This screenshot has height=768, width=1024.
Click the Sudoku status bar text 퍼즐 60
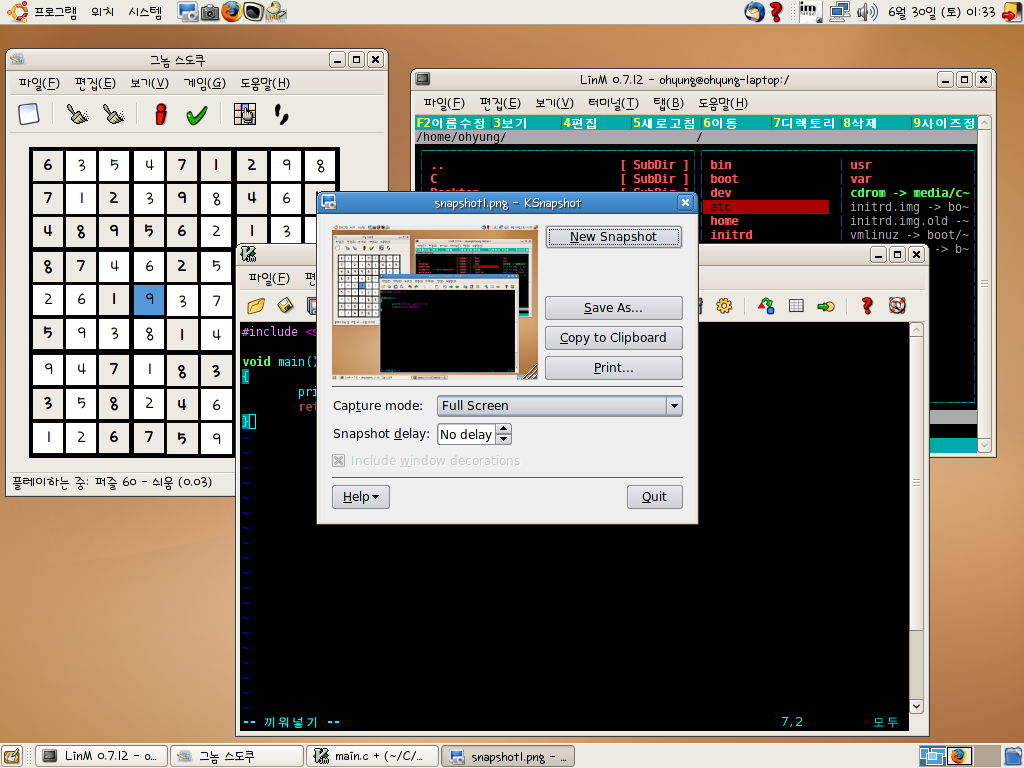116,482
